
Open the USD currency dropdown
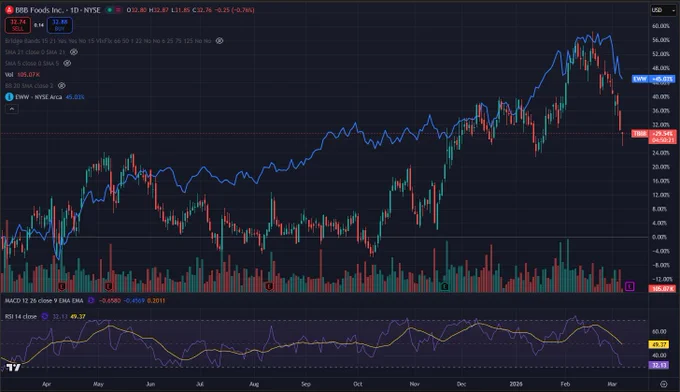click(x=663, y=10)
